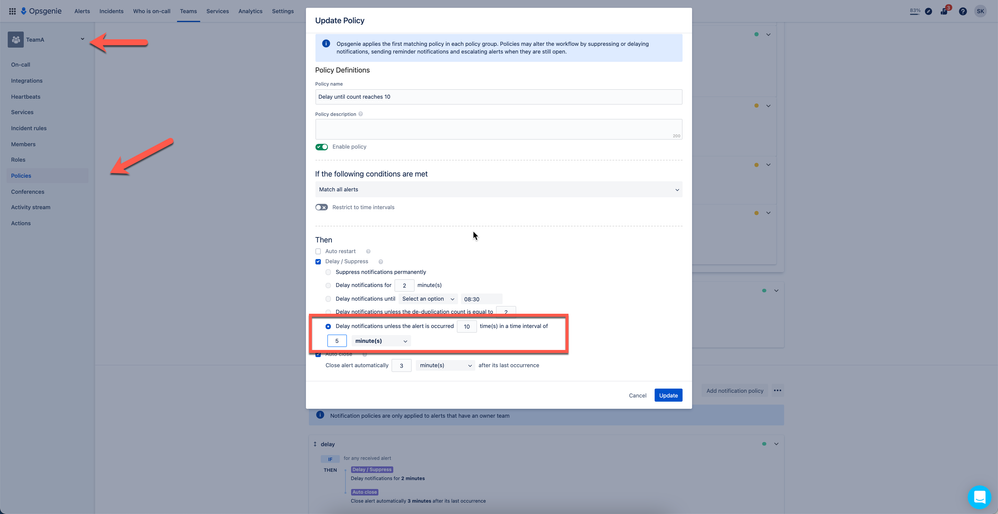Image resolution: width=998 pixels, height=514 pixels.
Task: Click Add notification policy button
Action: tap(735, 391)
